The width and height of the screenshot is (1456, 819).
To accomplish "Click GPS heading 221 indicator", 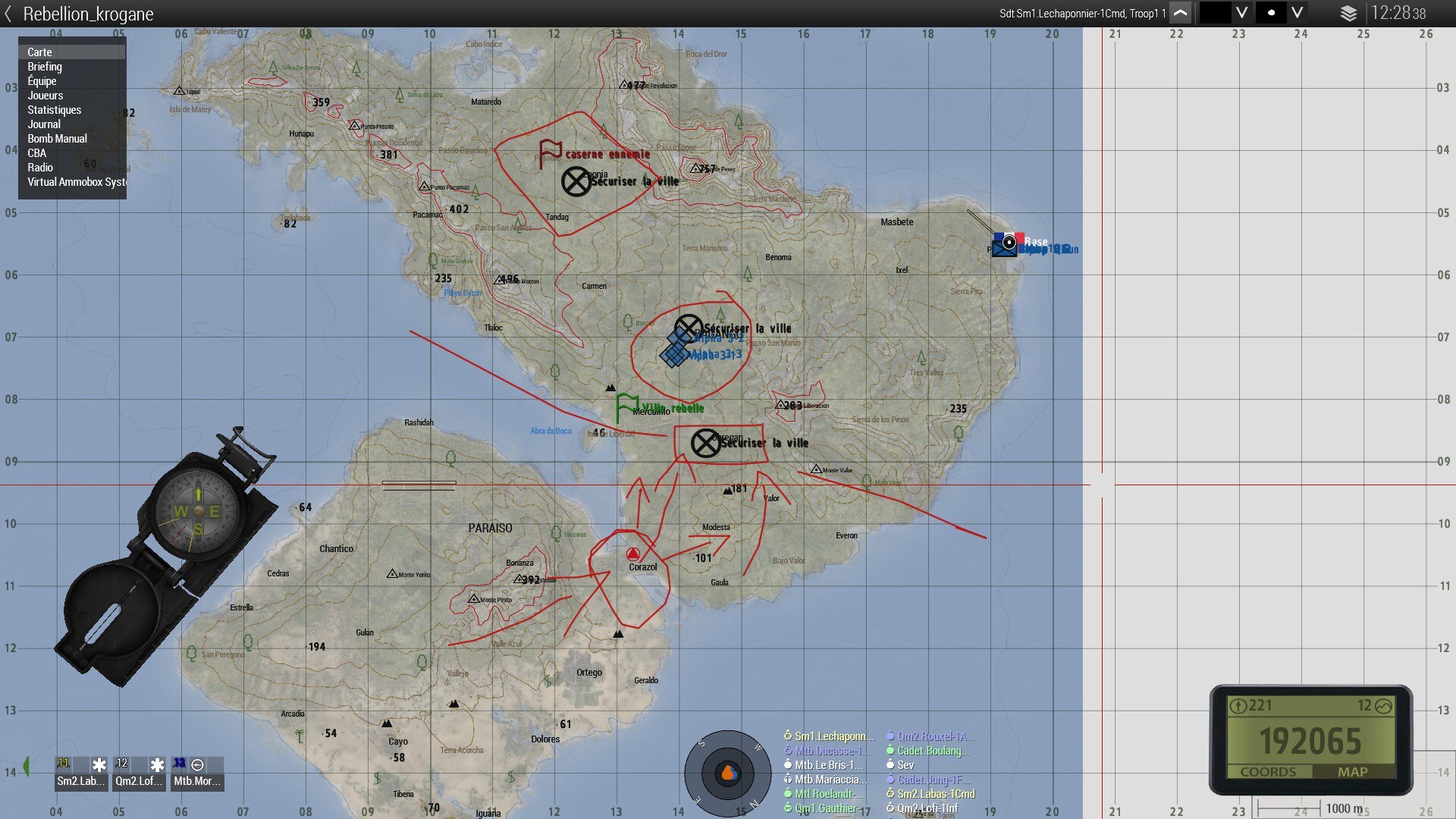I will point(1251,706).
